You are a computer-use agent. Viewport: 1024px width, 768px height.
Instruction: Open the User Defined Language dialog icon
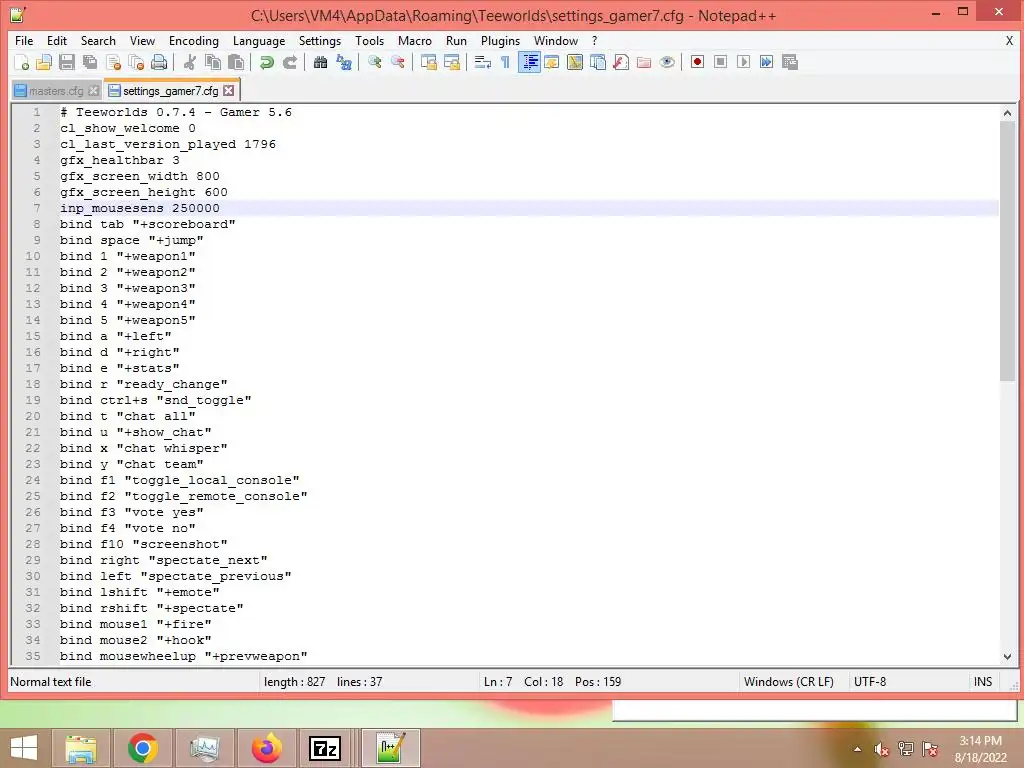[552, 62]
